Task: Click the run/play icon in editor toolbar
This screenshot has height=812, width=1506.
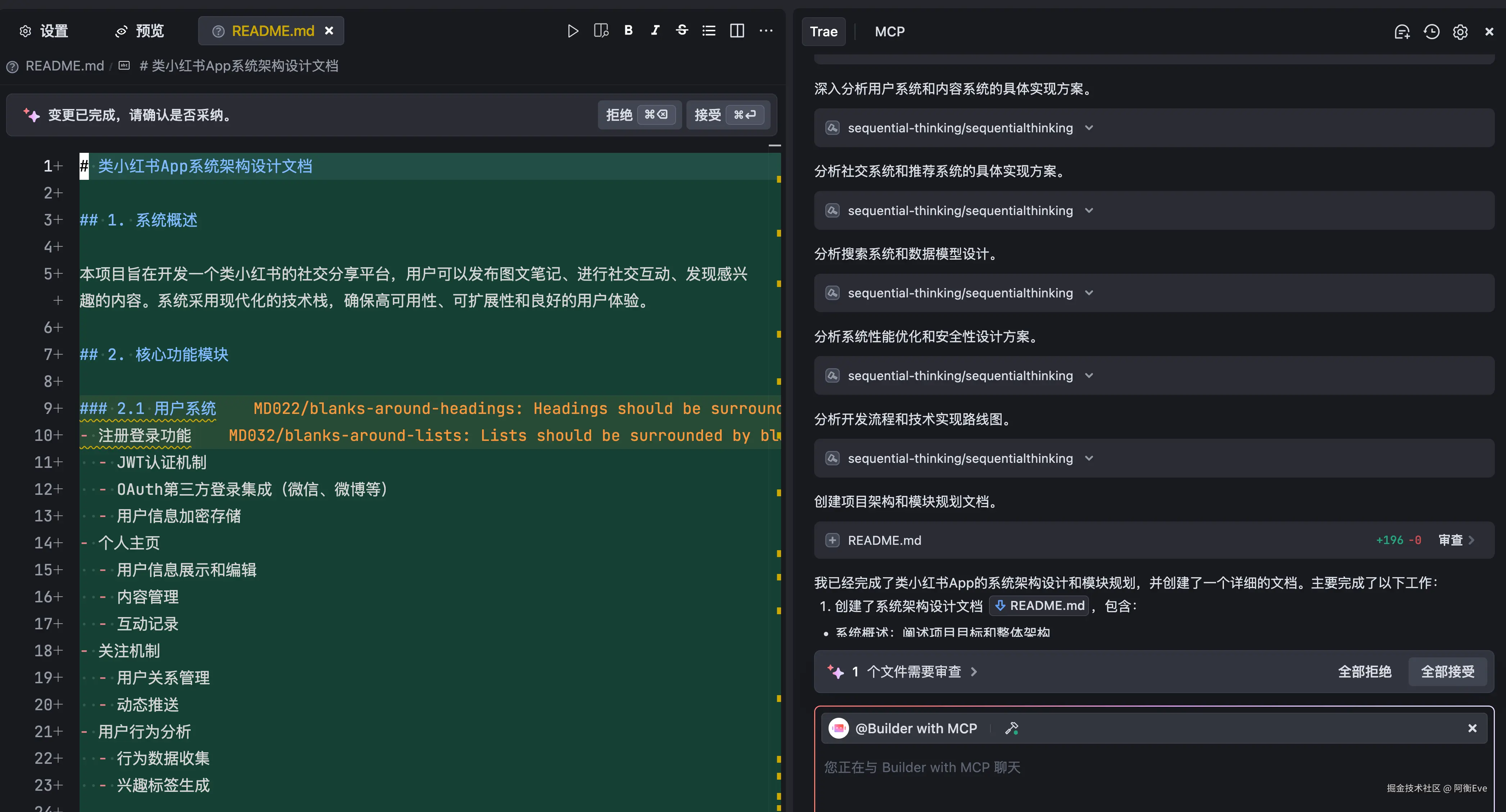Action: pos(572,31)
